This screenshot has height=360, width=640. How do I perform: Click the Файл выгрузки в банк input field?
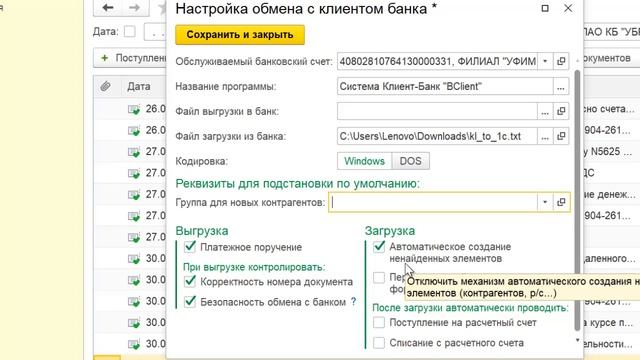(x=437, y=111)
